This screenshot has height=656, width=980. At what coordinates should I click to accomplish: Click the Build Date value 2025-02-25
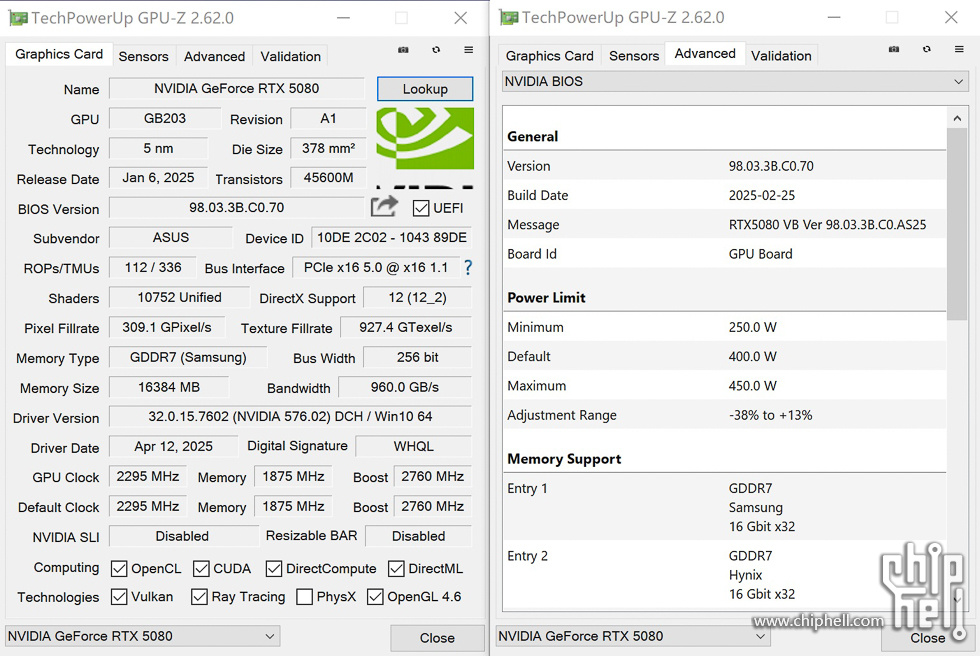(x=762, y=196)
